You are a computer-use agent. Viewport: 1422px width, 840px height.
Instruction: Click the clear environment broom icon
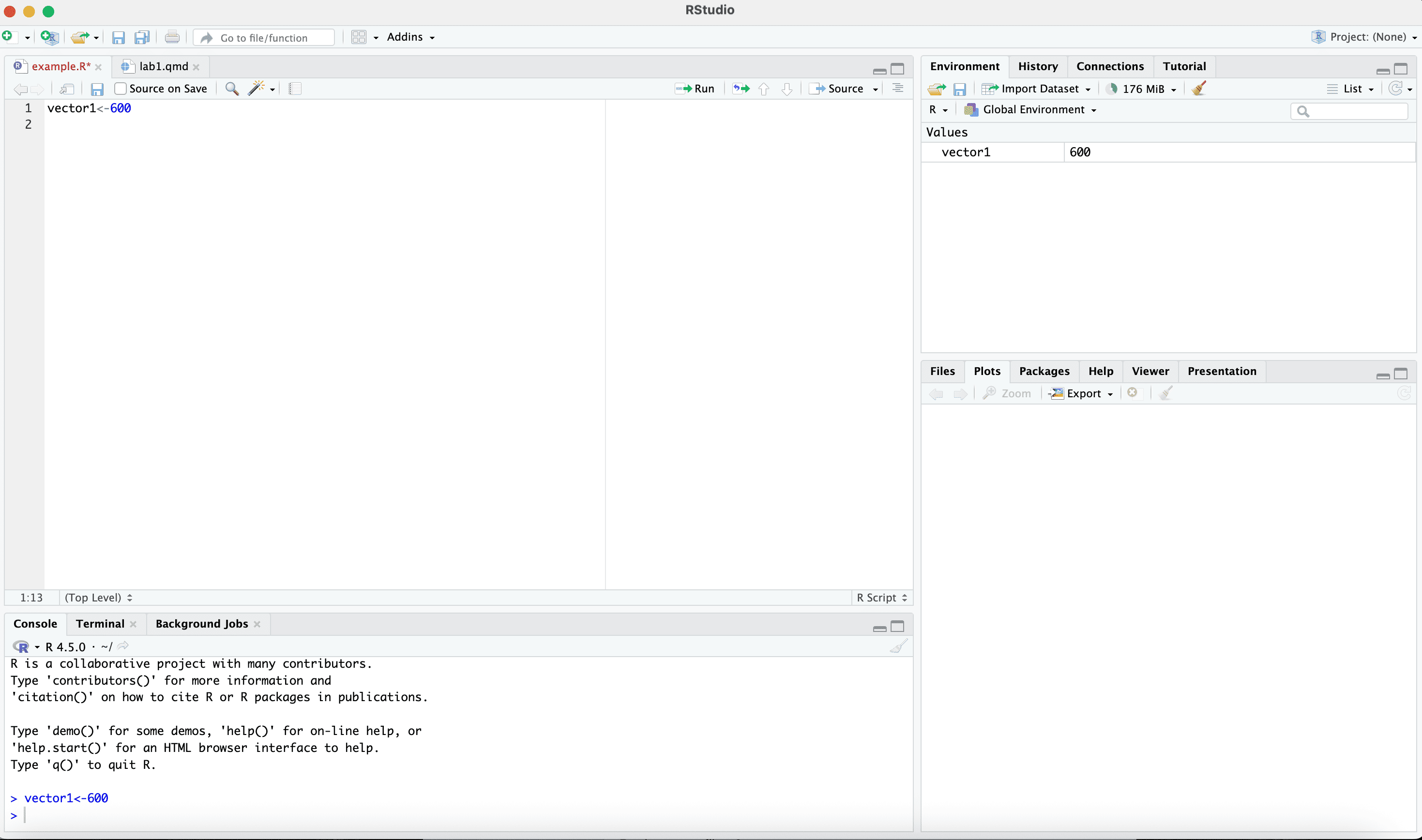(1198, 88)
